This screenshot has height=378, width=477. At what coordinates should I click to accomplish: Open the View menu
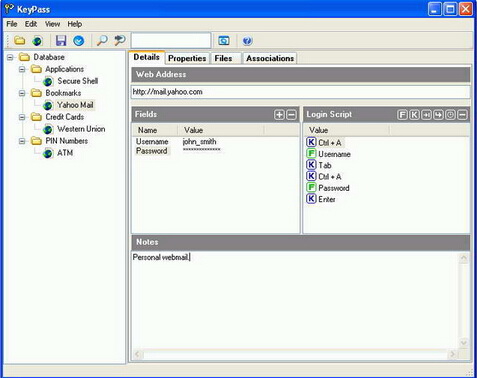point(52,24)
